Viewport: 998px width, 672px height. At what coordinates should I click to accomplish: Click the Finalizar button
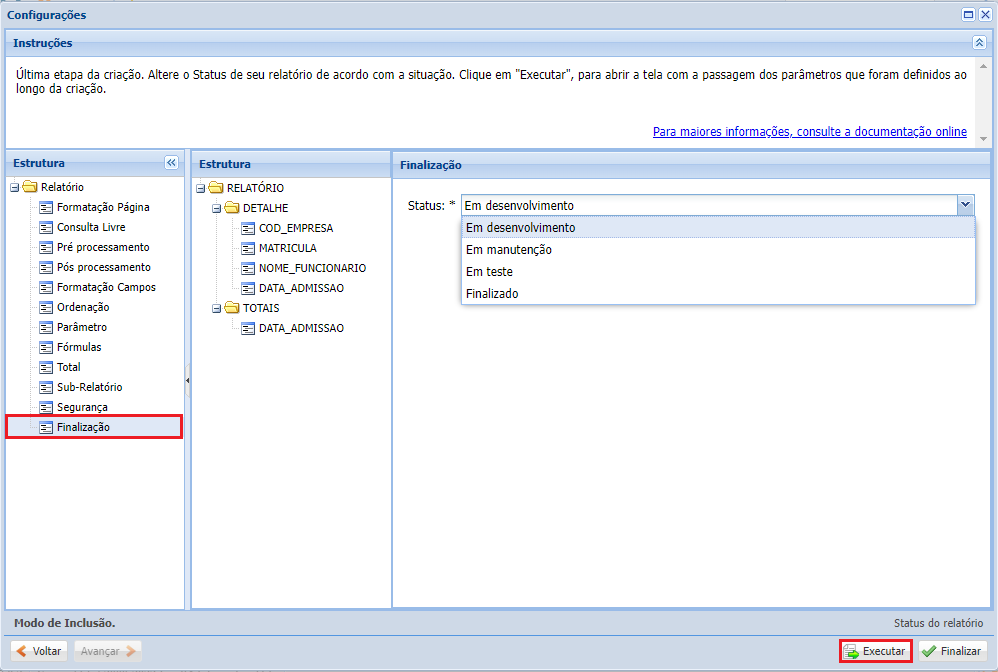pos(952,651)
